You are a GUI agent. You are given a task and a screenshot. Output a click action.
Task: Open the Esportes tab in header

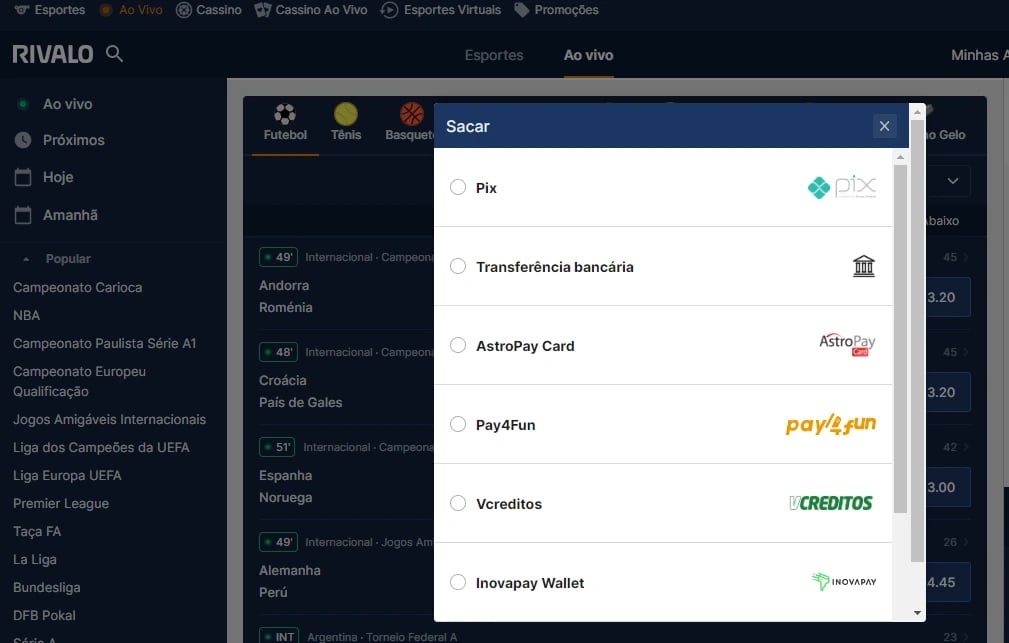pyautogui.click(x=494, y=55)
